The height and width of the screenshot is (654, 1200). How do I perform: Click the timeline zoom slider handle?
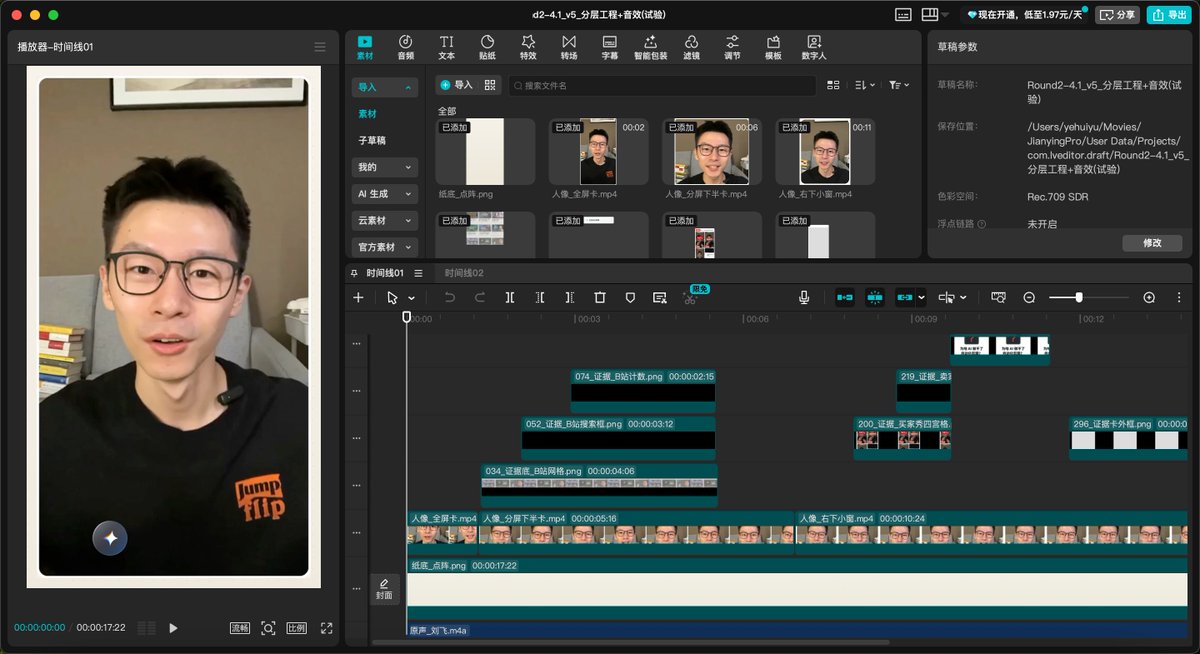coord(1079,297)
